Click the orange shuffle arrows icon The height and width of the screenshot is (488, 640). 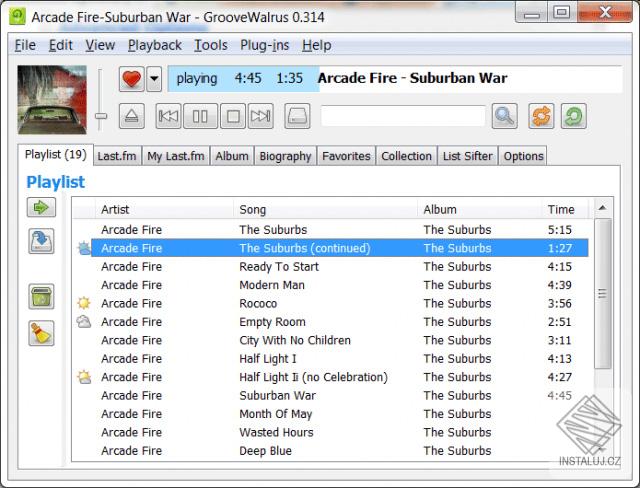(541, 116)
